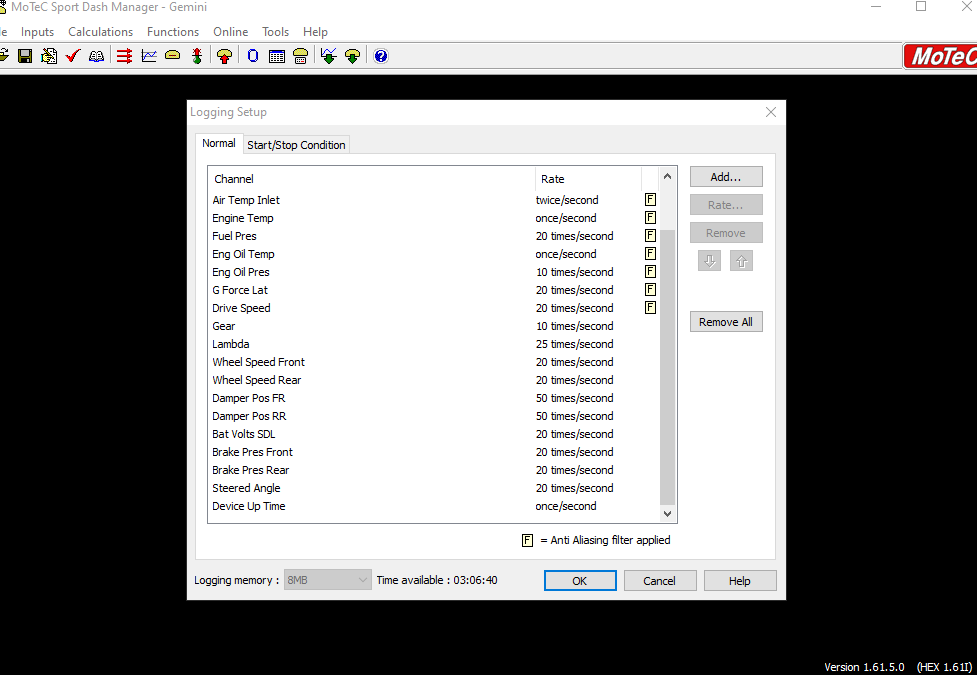Click the F filter icon for Engine Temp
977x675 pixels.
[650, 218]
